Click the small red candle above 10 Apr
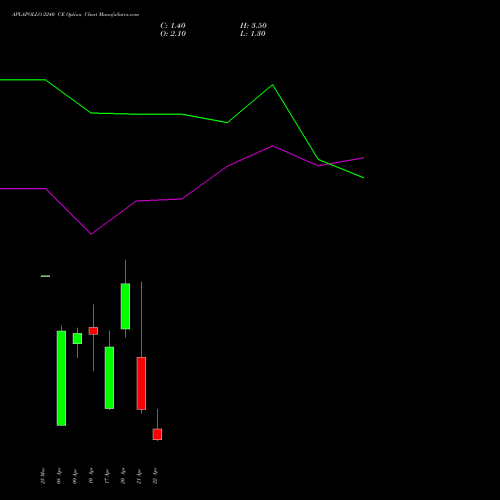The height and width of the screenshot is (500, 500). click(93, 331)
